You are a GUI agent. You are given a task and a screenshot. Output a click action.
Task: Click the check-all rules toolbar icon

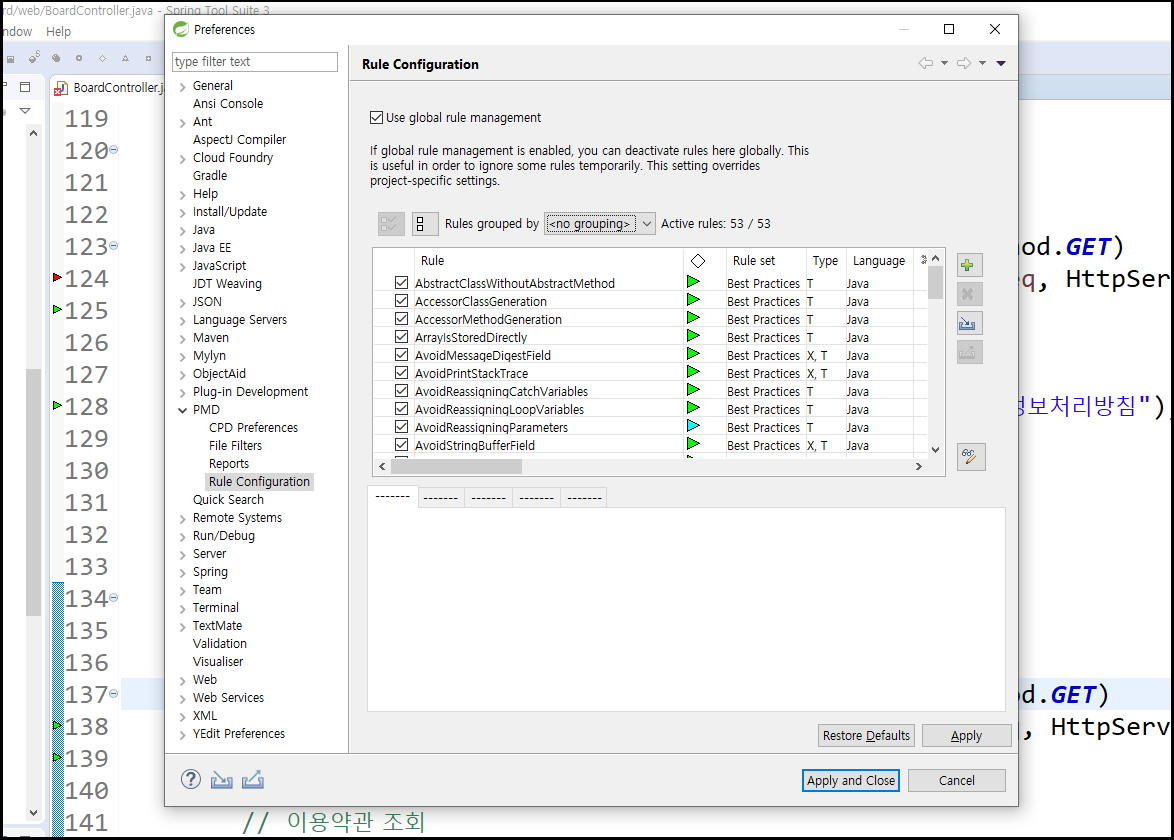click(x=391, y=224)
